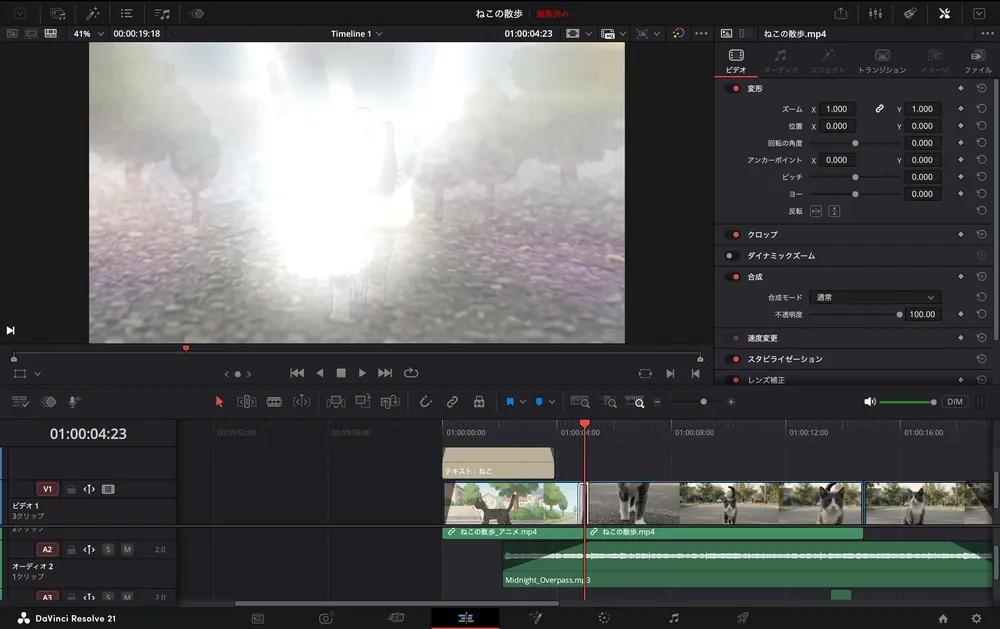The image size is (1000, 629).
Task: Toggle linked selection chain icon
Action: click(452, 402)
